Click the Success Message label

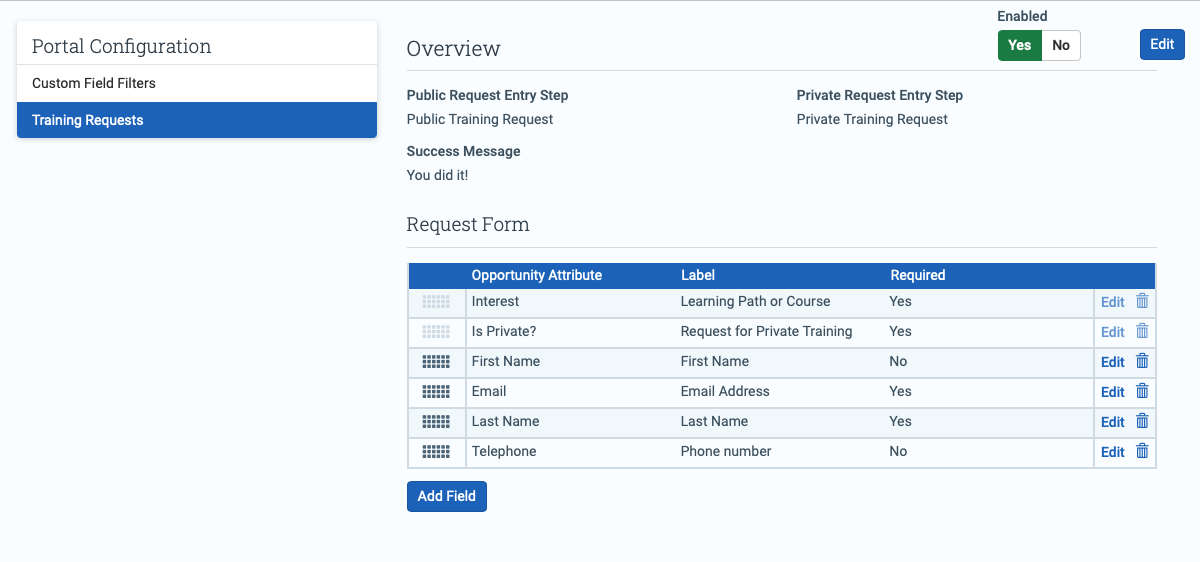pos(464,151)
